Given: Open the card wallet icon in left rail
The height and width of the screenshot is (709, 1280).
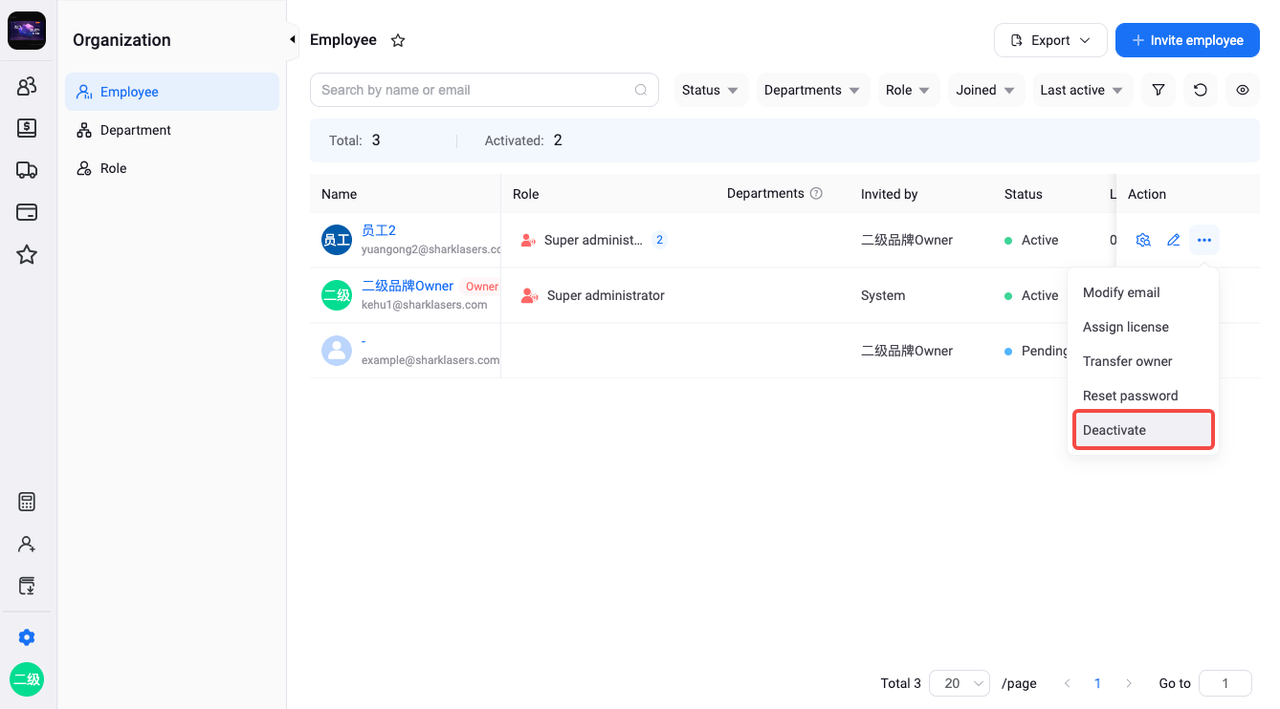Looking at the screenshot, I should 27,212.
